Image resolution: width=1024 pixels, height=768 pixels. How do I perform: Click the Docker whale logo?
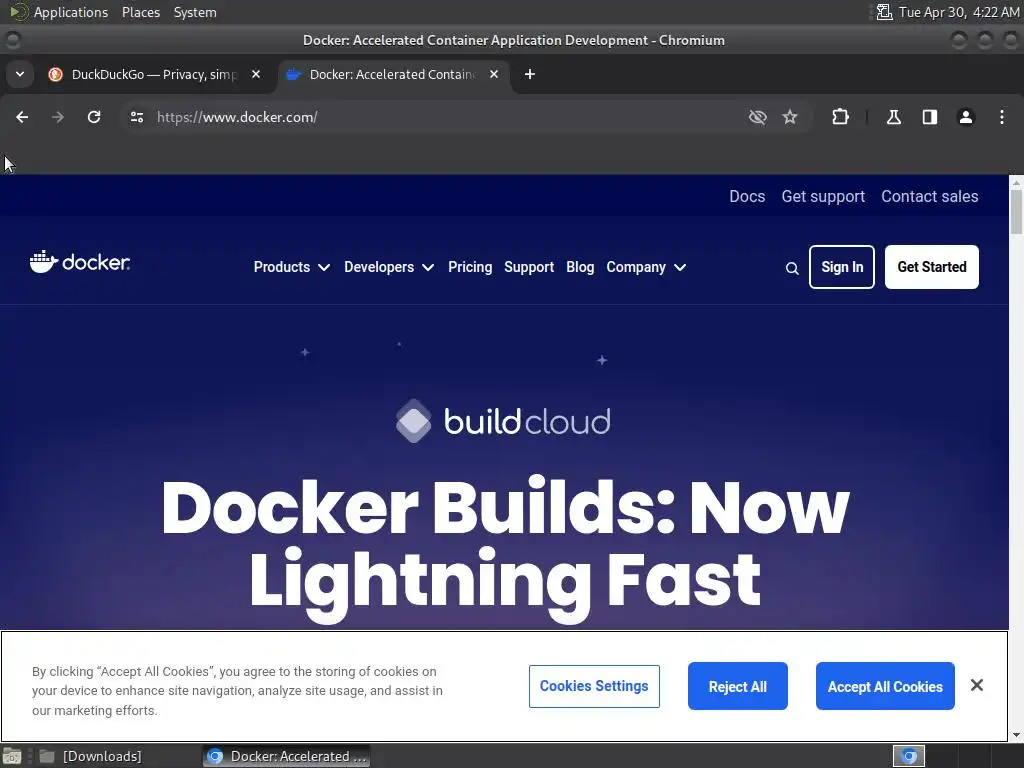click(x=80, y=262)
